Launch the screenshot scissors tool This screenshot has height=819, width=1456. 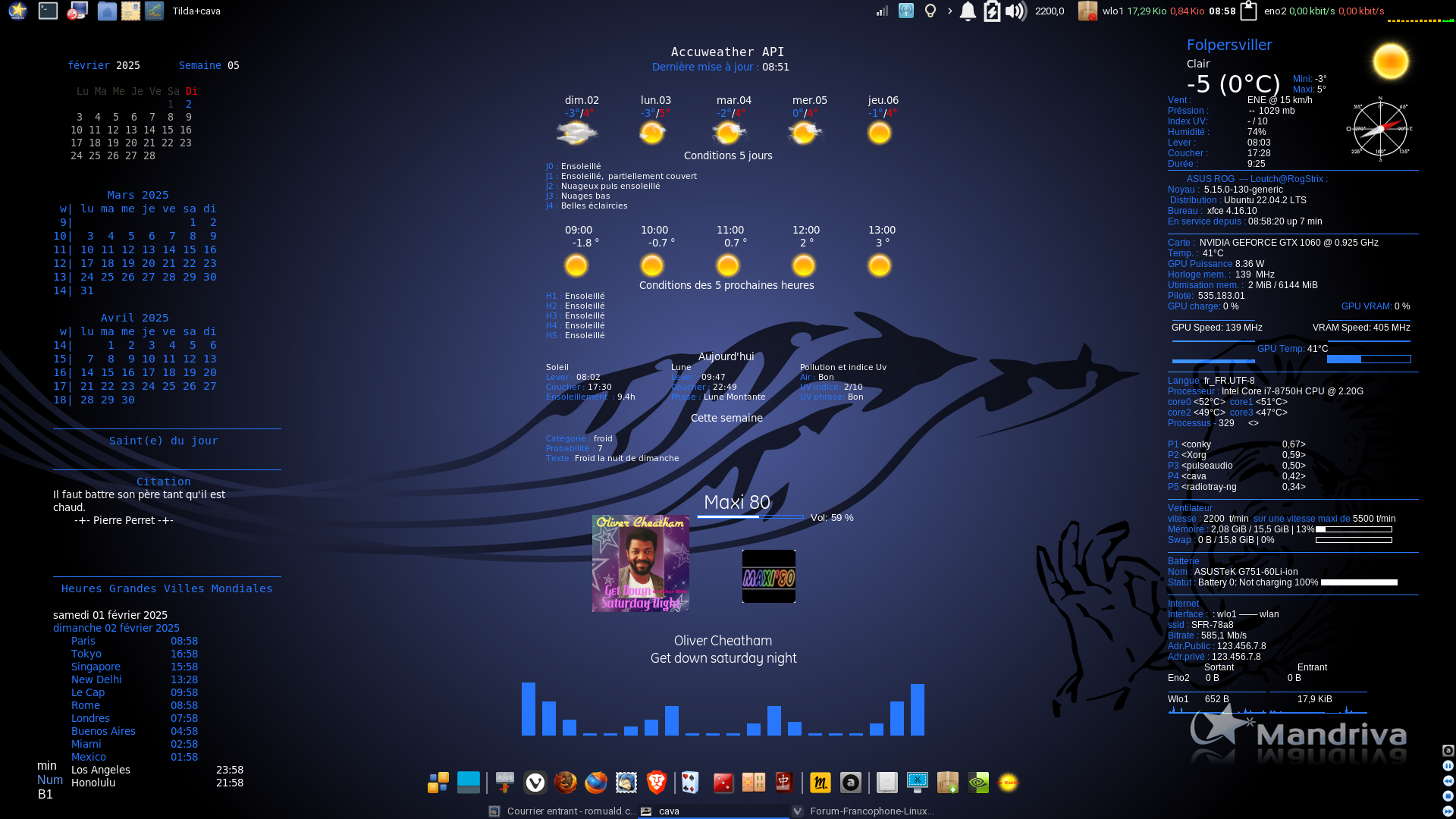coord(918,782)
